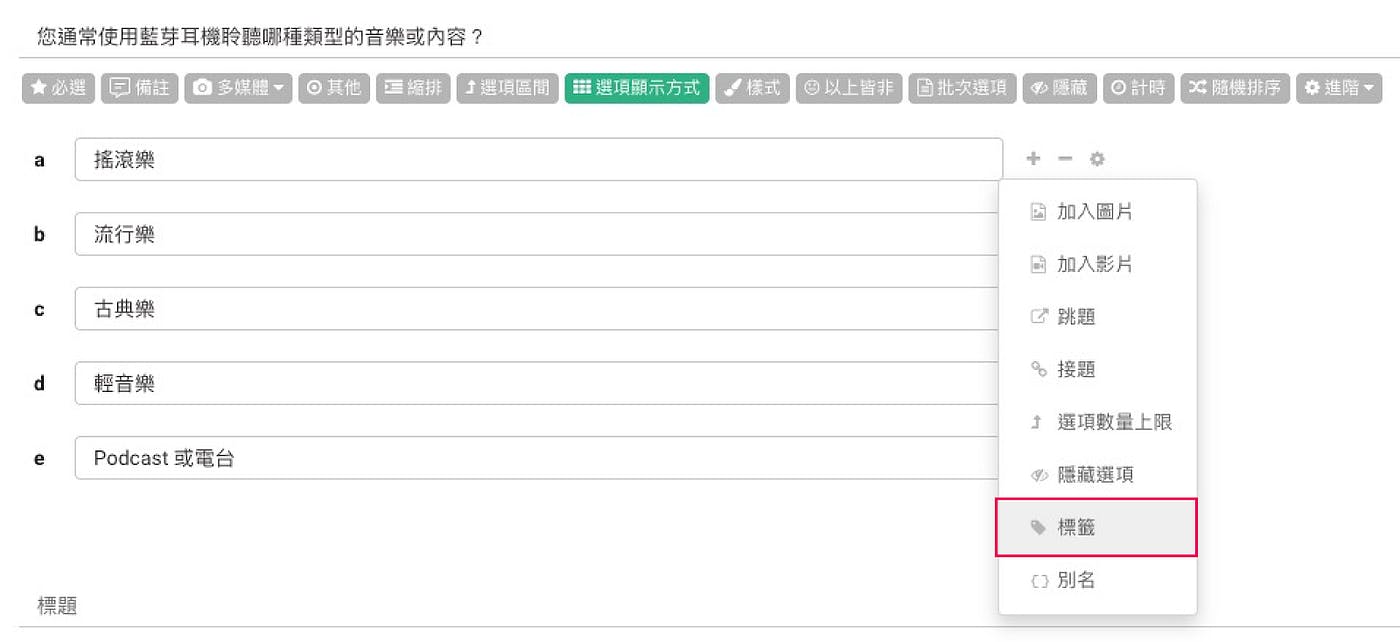Open the 多媒體 dropdown

tap(238, 88)
